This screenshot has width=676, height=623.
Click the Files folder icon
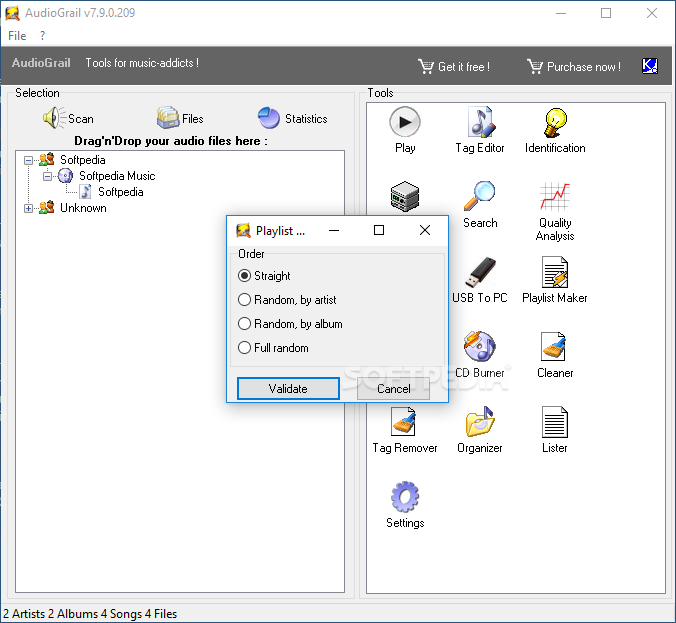(x=168, y=118)
